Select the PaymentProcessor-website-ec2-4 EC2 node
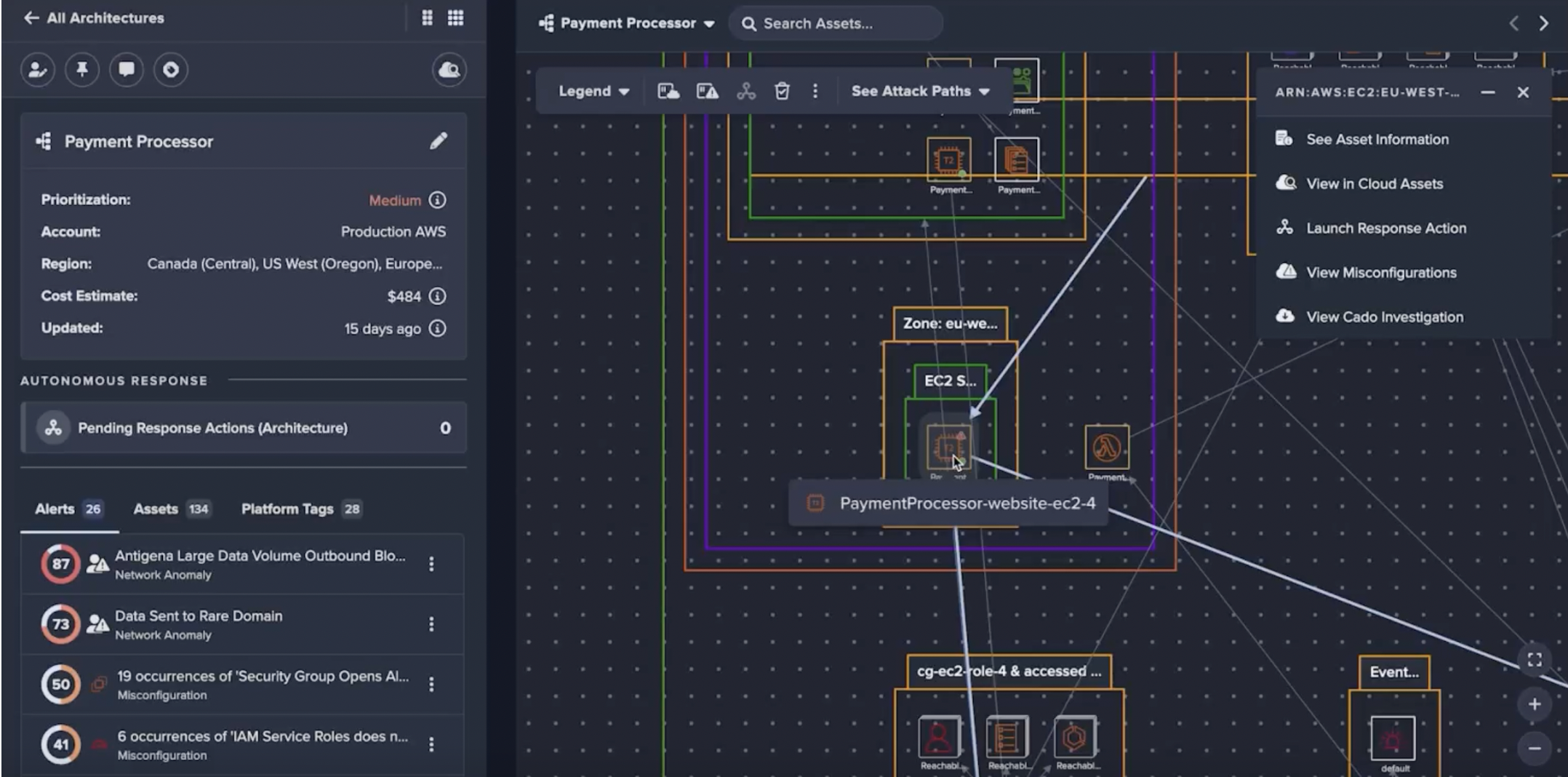 pyautogui.click(x=948, y=447)
